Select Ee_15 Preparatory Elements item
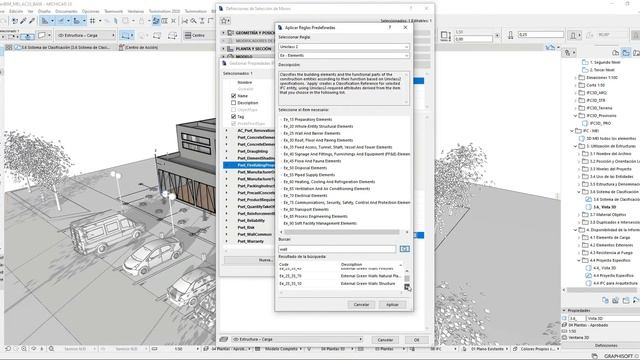Viewport: 640px width, 360px height. click(308, 119)
